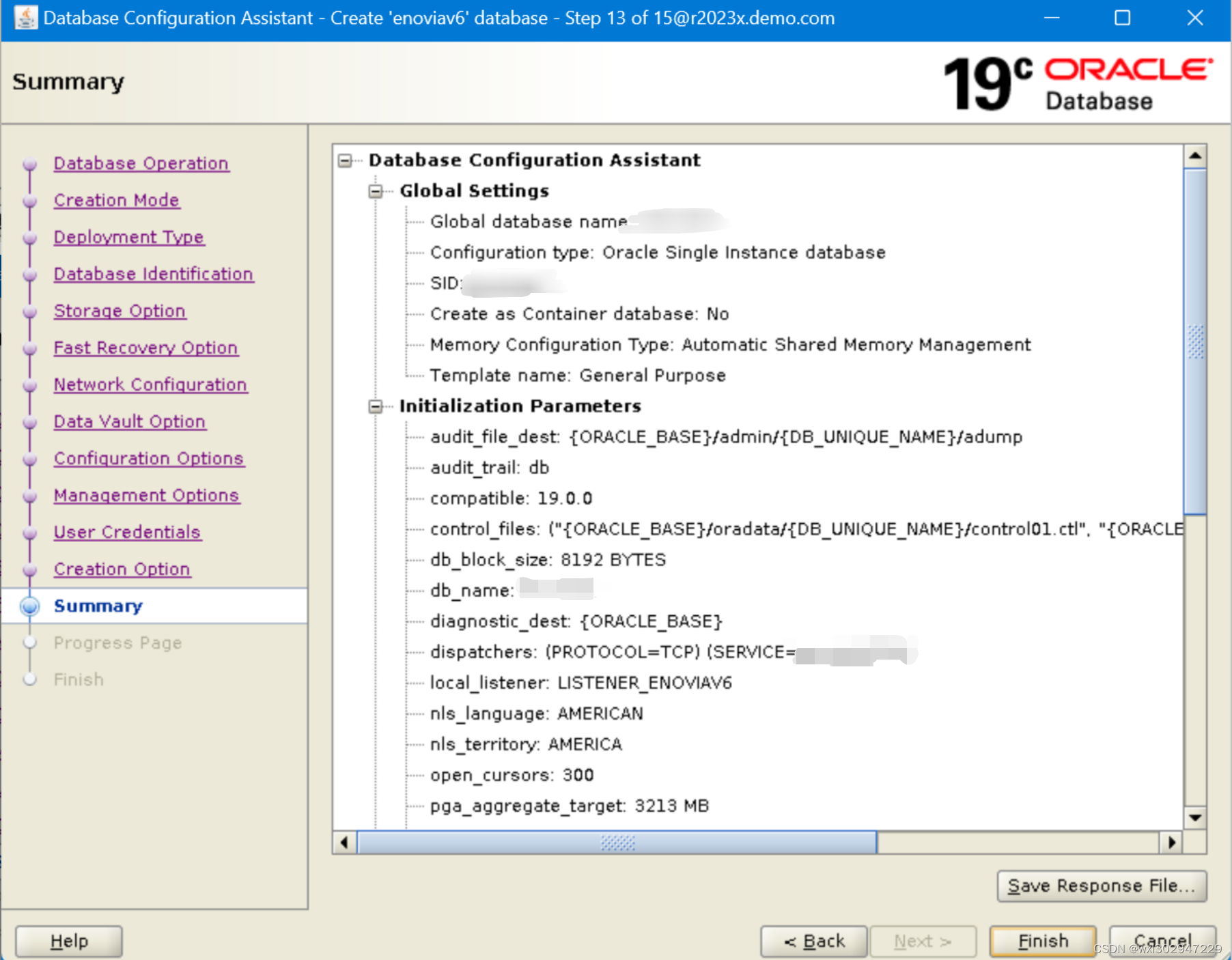Click the horizontal scrollbar right arrow

click(1171, 843)
